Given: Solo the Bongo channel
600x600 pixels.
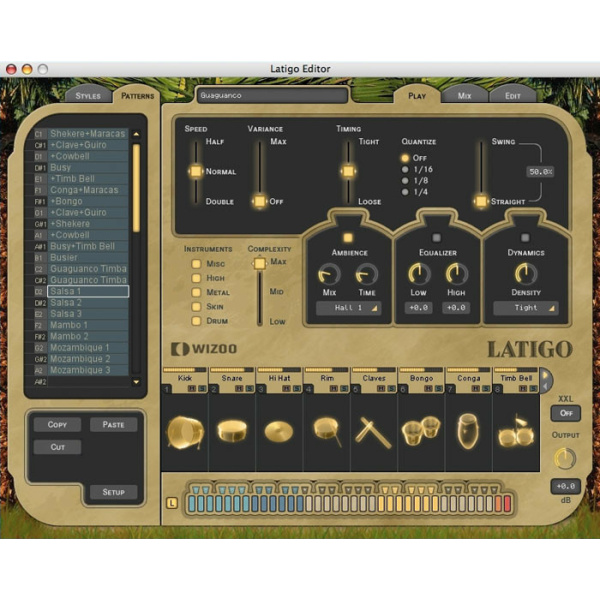Looking at the screenshot, I should [x=439, y=388].
